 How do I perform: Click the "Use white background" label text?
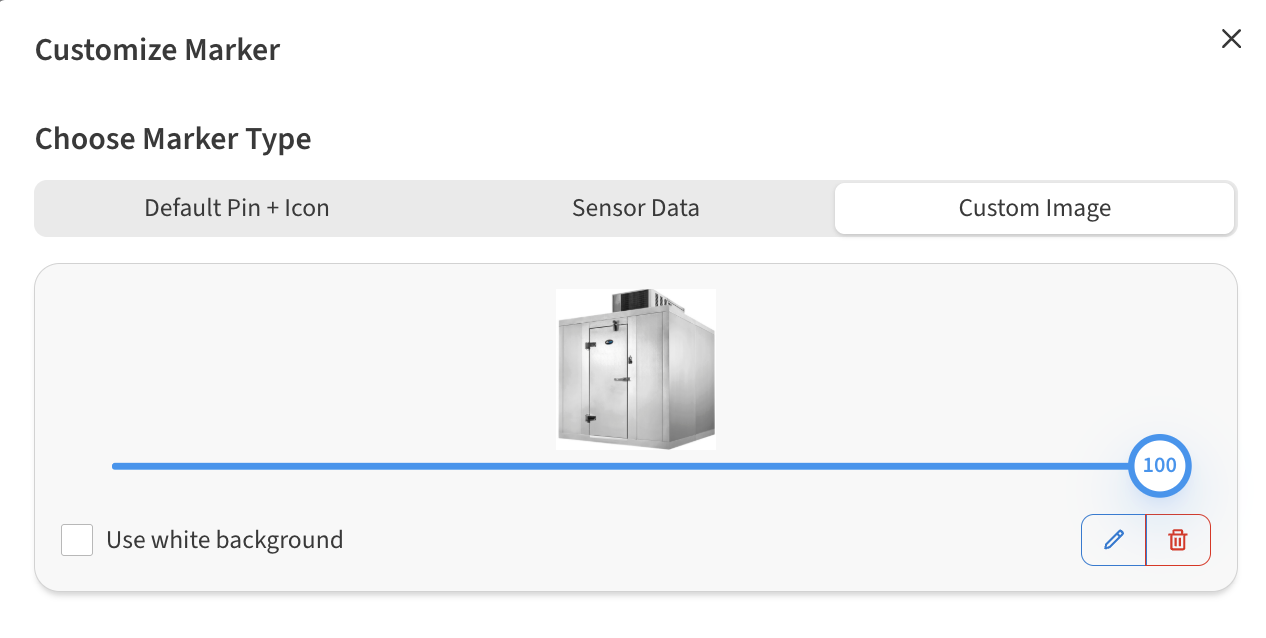point(224,540)
